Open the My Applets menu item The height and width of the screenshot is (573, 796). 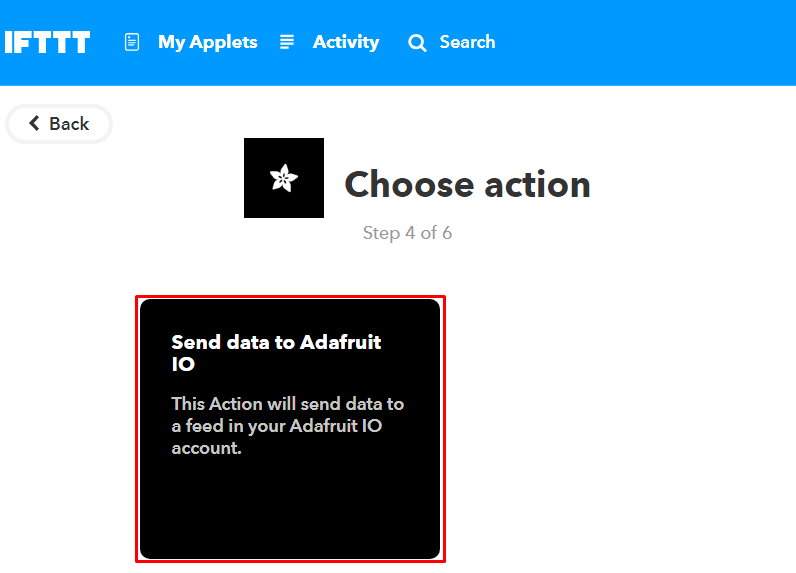point(207,42)
